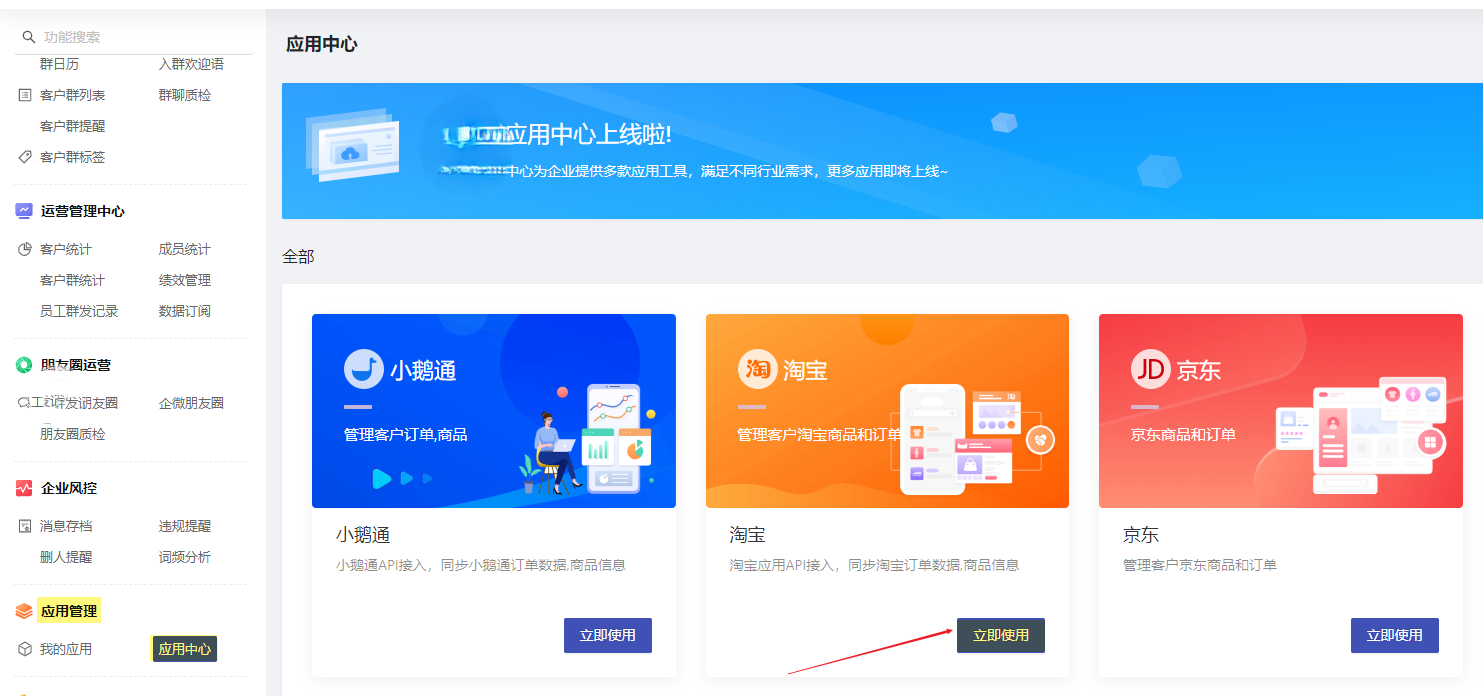Open 绩效管理 menu item
This screenshot has height=696, width=1483.
185,280
